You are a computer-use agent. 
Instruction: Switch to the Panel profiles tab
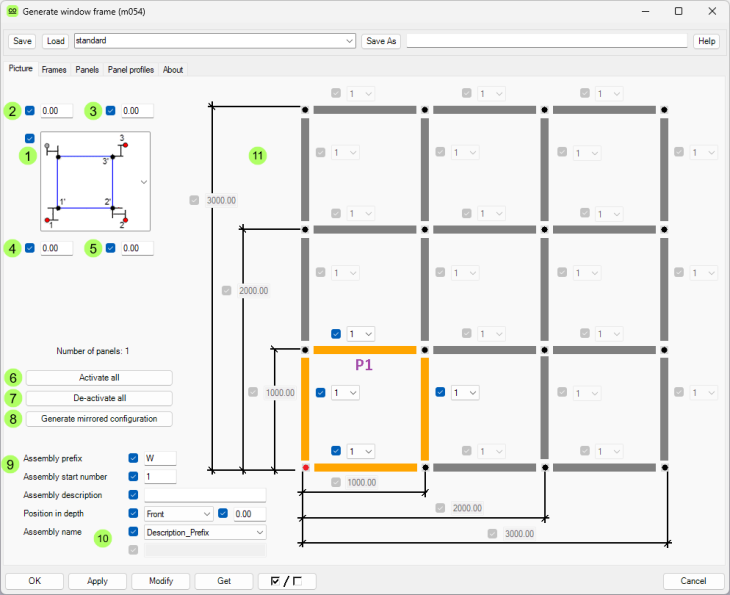click(131, 70)
